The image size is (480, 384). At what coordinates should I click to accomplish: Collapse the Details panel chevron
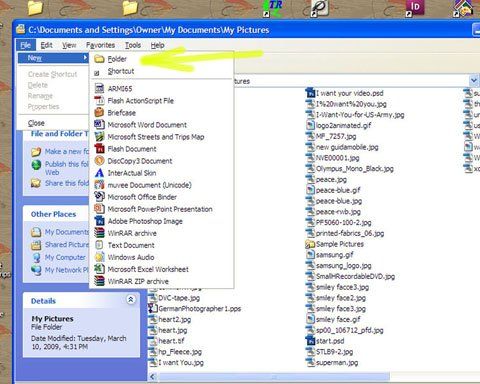tap(131, 300)
